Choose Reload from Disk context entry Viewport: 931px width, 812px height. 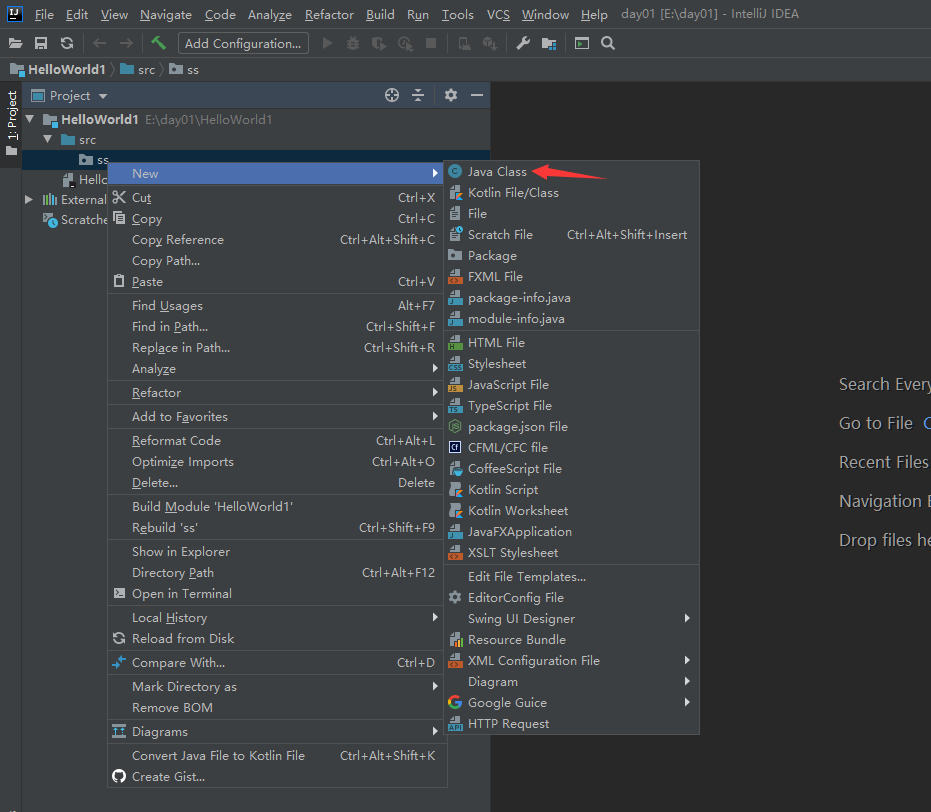(x=276, y=639)
